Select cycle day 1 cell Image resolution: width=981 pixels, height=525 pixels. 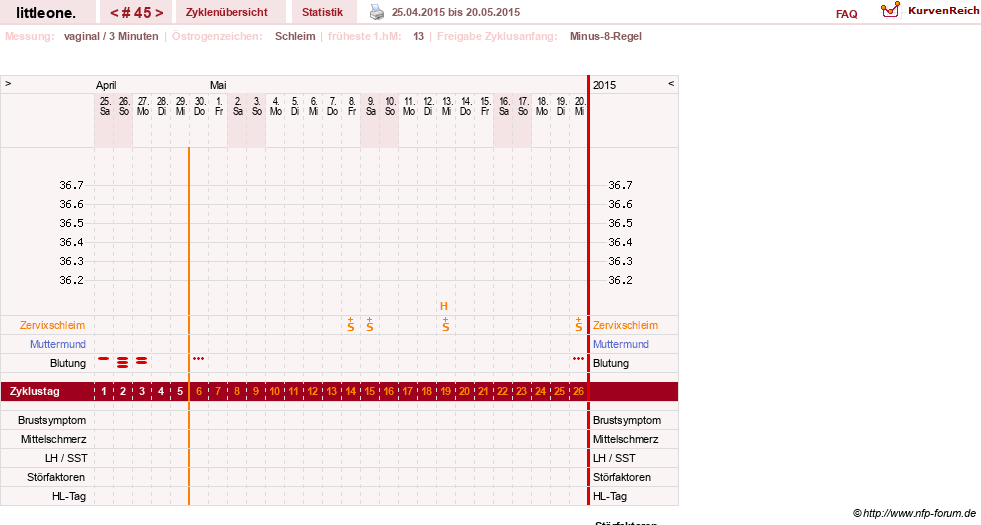coord(104,392)
